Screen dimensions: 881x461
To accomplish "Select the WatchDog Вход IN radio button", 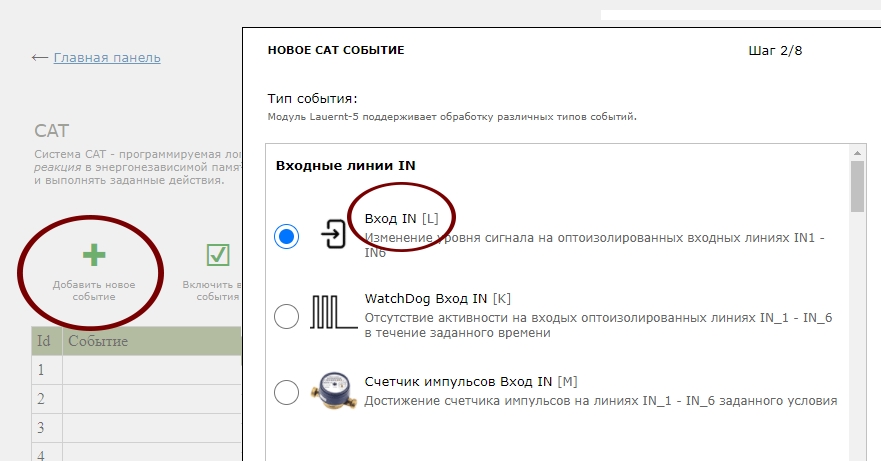I will (x=286, y=316).
